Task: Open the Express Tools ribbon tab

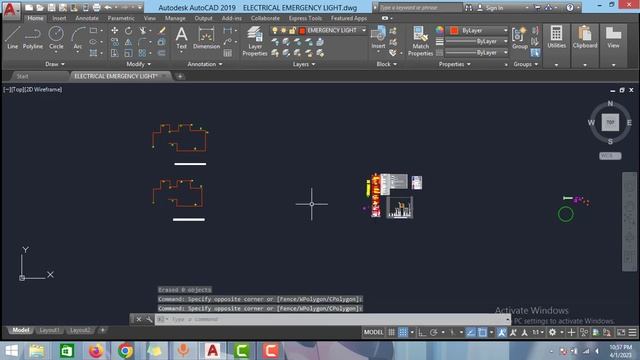Action: pos(305,18)
